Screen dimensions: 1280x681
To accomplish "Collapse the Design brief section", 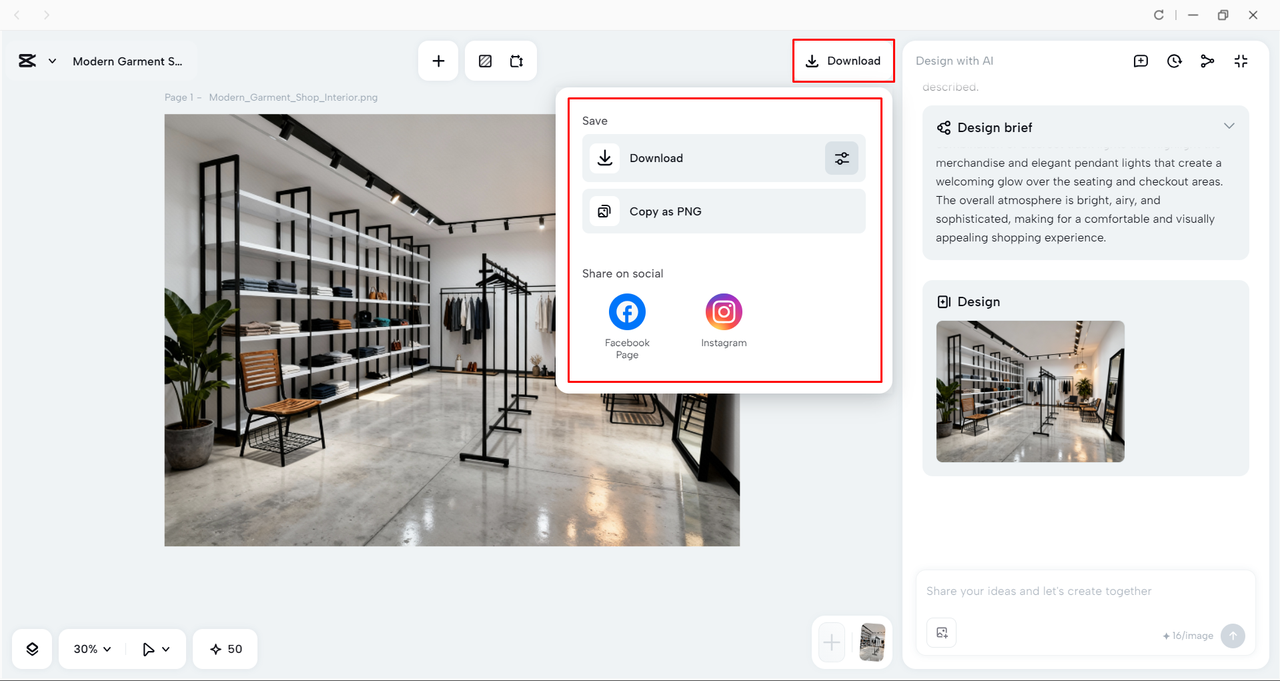I will (x=1229, y=126).
